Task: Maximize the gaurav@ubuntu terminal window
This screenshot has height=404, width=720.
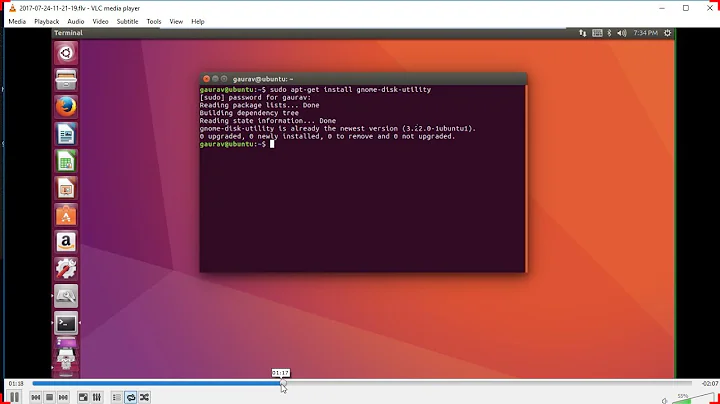Action: click(x=224, y=79)
